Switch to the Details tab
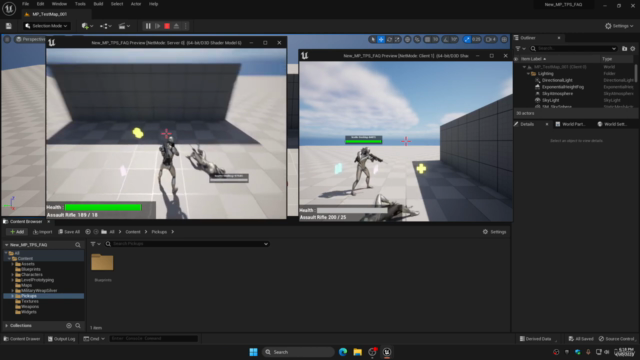Image resolution: width=640 pixels, height=360 pixels. click(527, 124)
